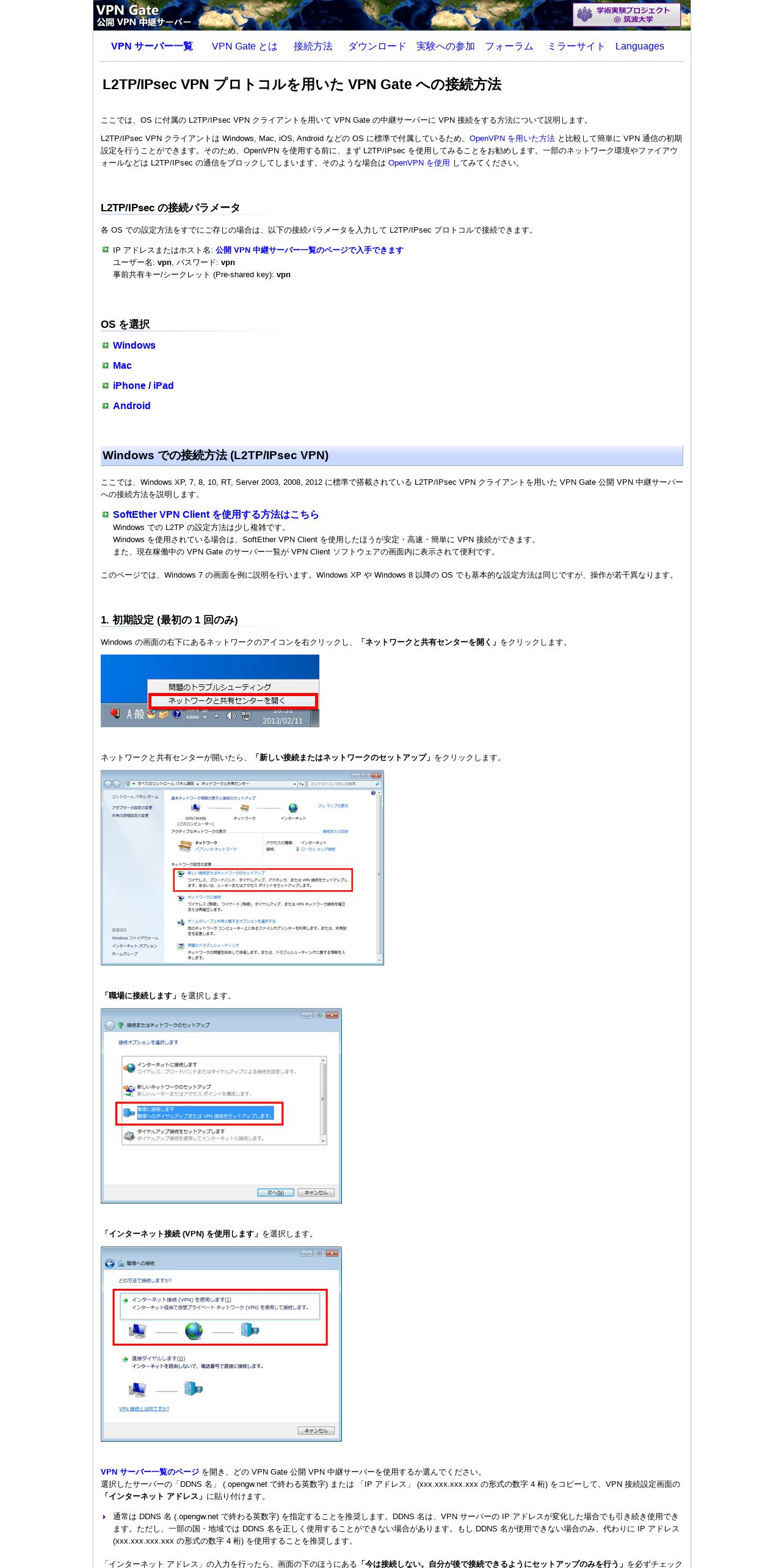Open Languages in the navigation bar
Image resolution: width=784 pixels, height=1568 pixels.
coord(640,46)
